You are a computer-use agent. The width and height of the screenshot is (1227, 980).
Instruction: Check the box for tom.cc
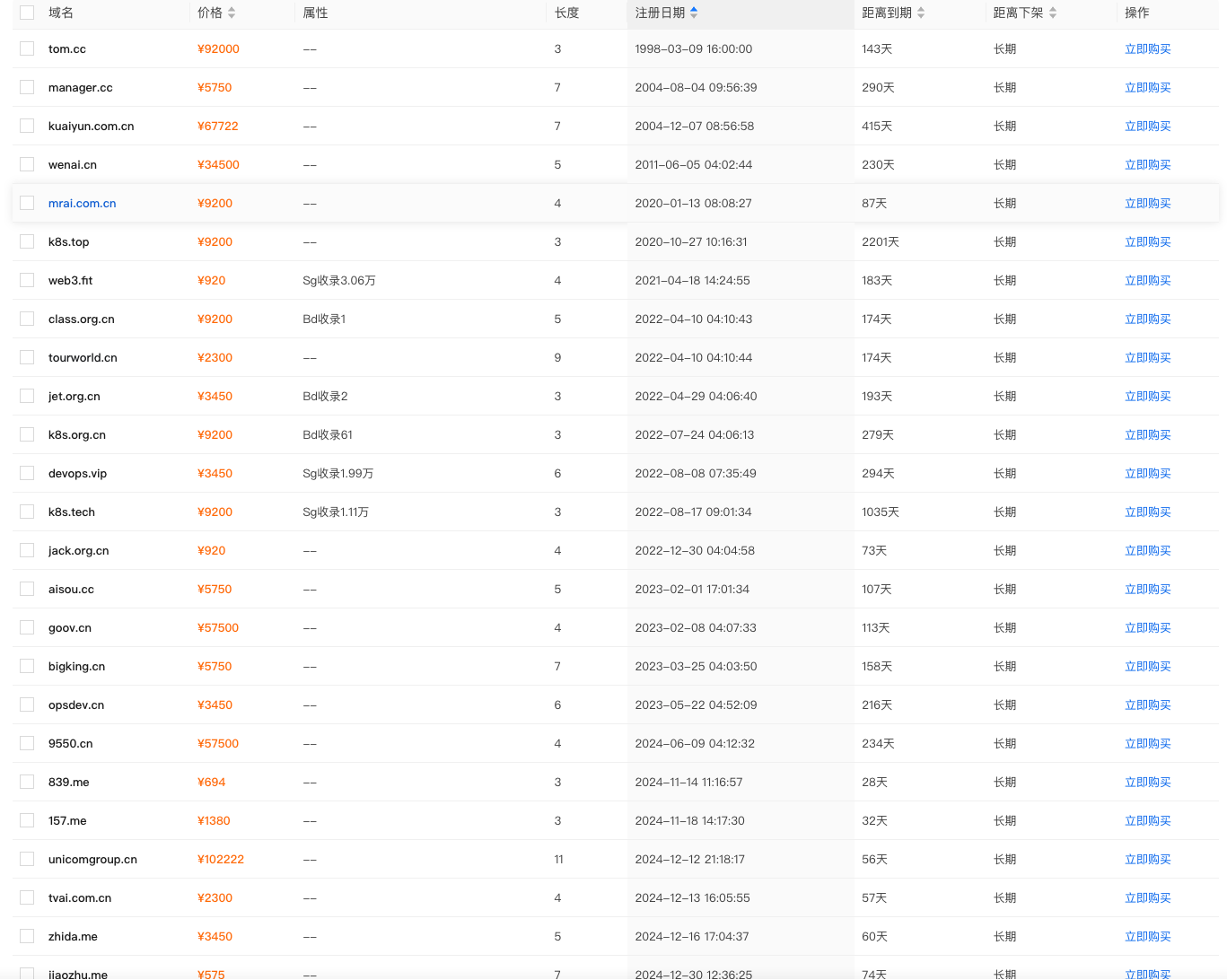27,49
